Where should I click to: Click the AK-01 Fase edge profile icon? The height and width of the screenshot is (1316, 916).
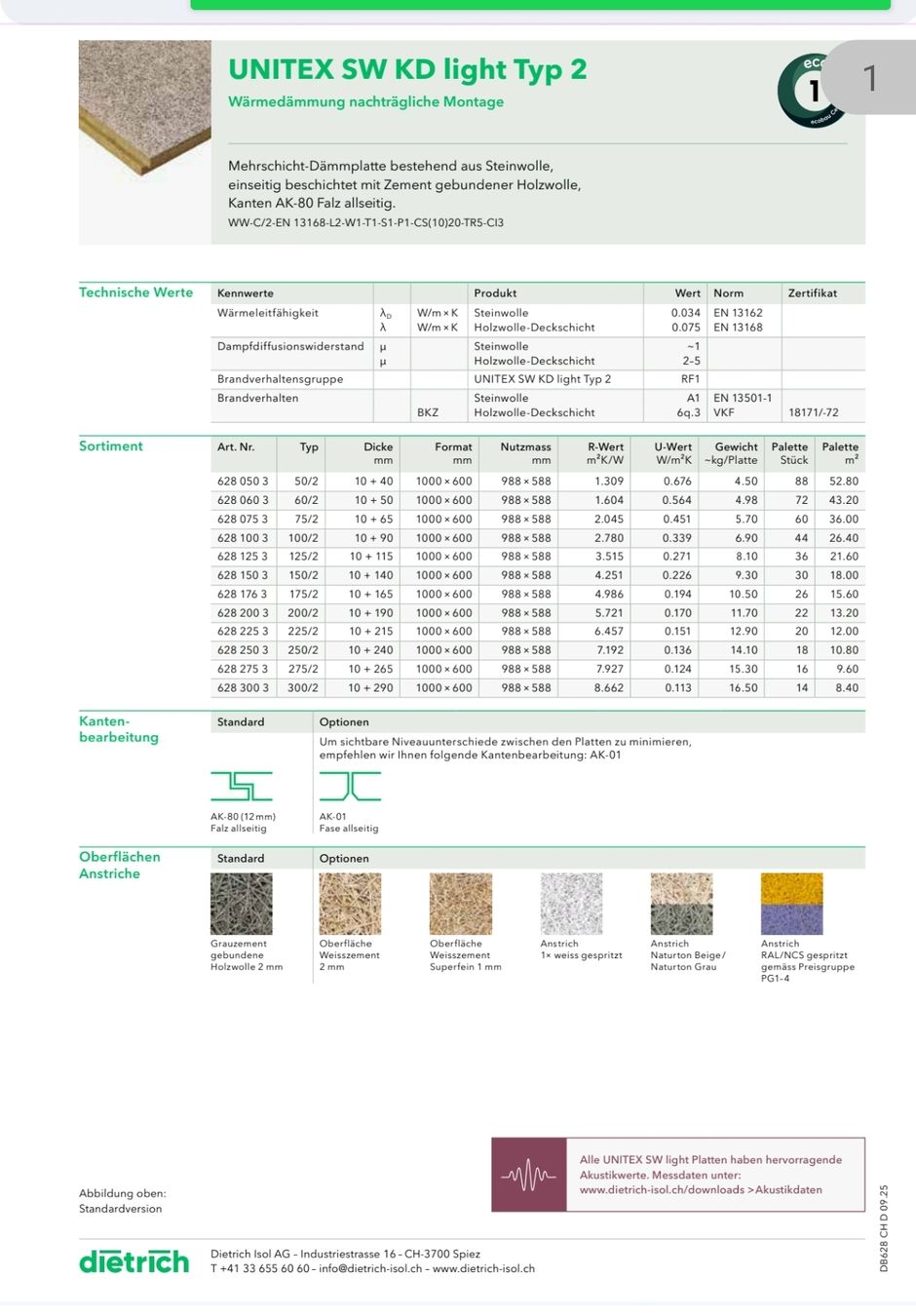[x=350, y=787]
